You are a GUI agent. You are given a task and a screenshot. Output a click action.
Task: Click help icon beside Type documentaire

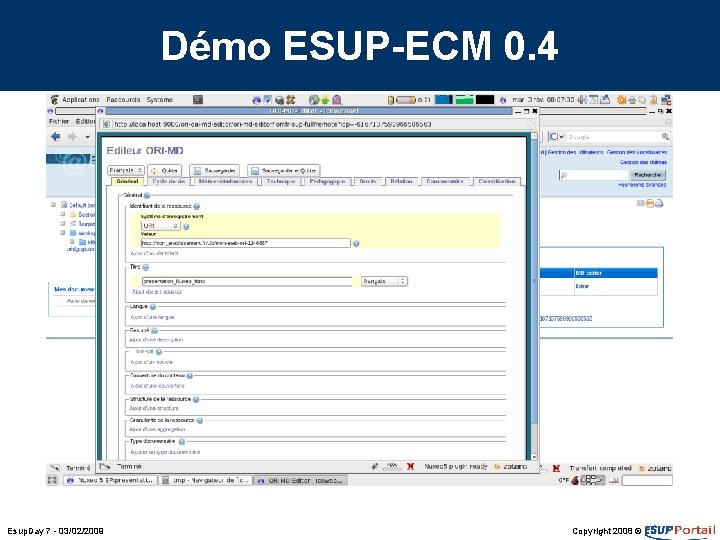pyautogui.click(x=182, y=442)
